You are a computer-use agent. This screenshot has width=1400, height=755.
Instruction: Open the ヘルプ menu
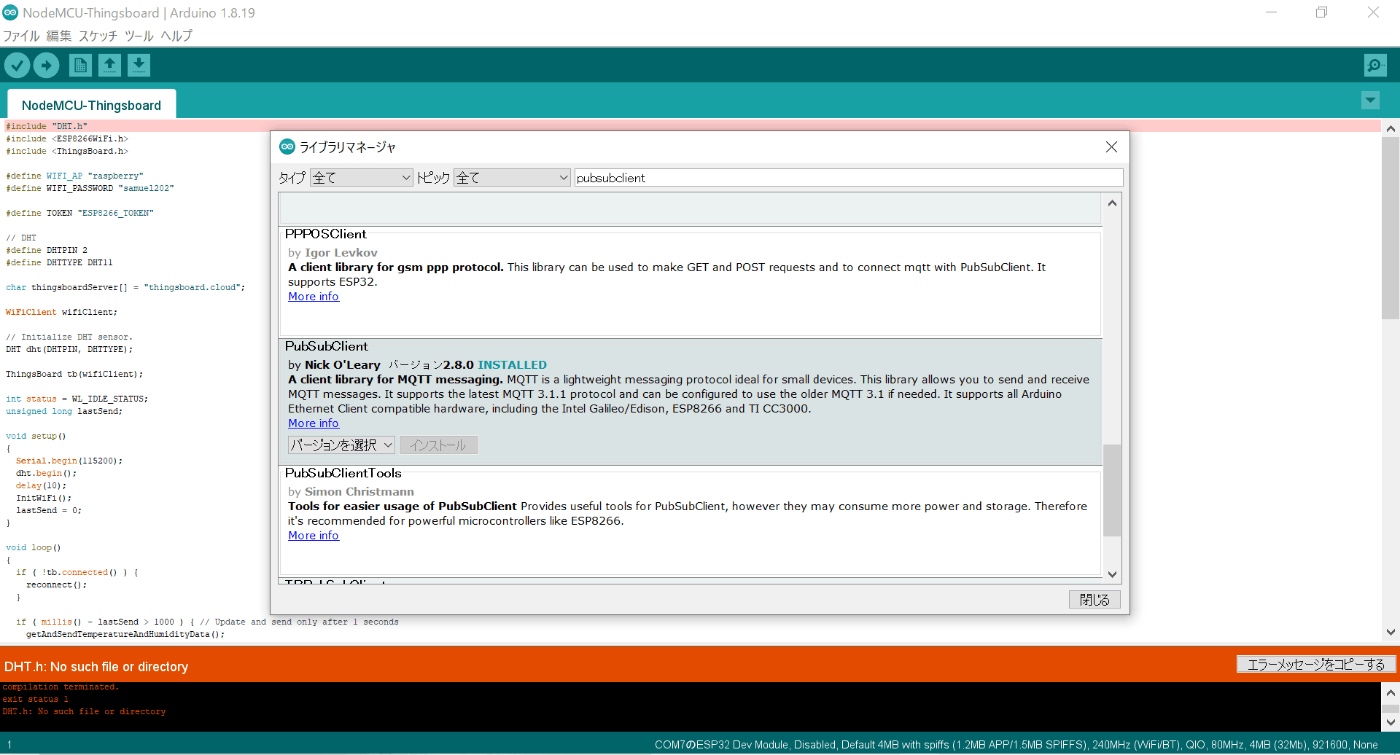[176, 35]
